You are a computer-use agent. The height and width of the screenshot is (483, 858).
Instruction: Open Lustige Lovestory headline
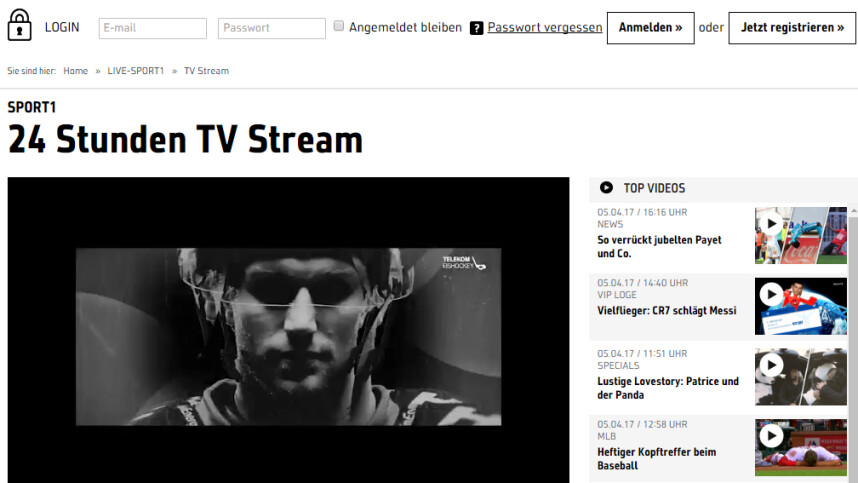click(668, 388)
